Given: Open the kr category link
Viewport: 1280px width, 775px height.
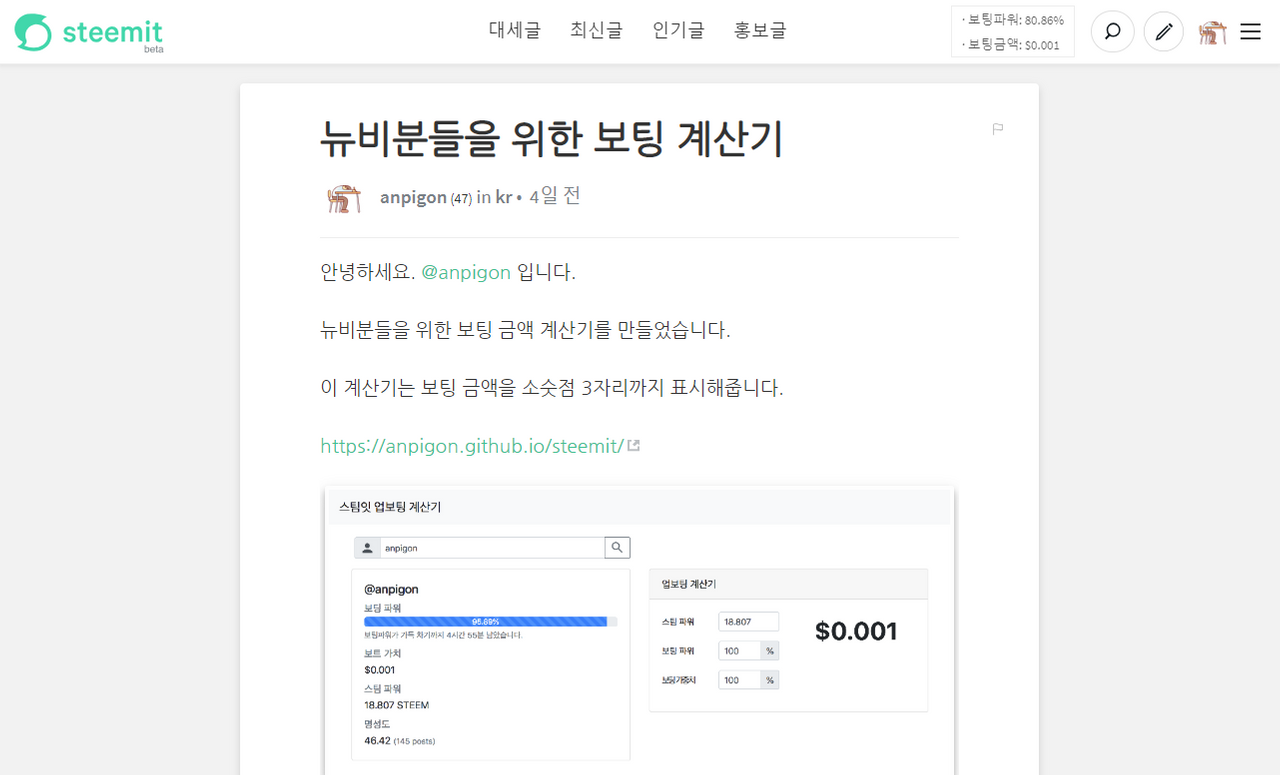Looking at the screenshot, I should point(503,197).
